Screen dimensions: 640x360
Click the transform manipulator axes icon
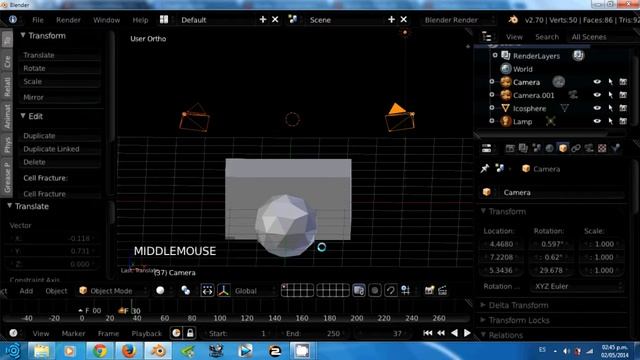[x=223, y=290]
